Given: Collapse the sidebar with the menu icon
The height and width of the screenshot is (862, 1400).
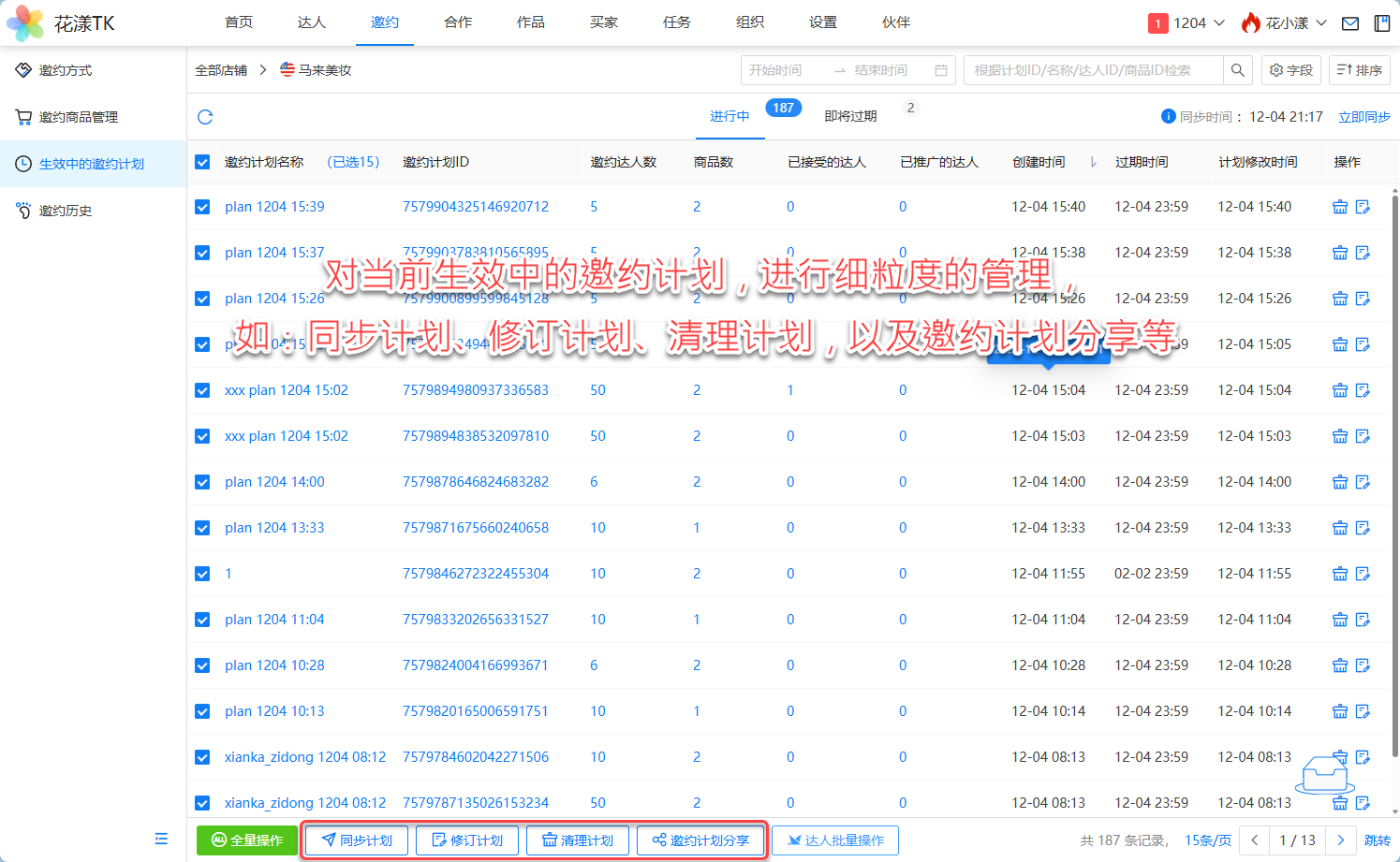Looking at the screenshot, I should [x=161, y=839].
